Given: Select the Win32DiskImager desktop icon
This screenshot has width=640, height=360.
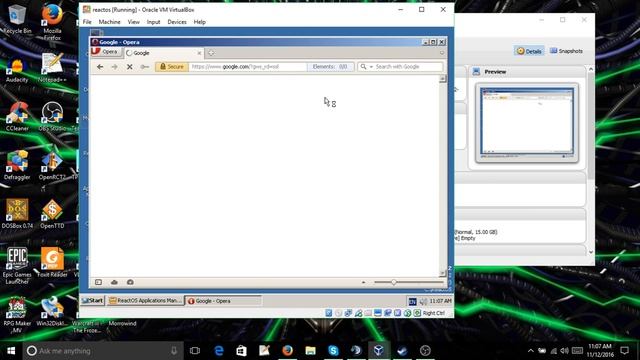Looking at the screenshot, I should pyautogui.click(x=52, y=311).
